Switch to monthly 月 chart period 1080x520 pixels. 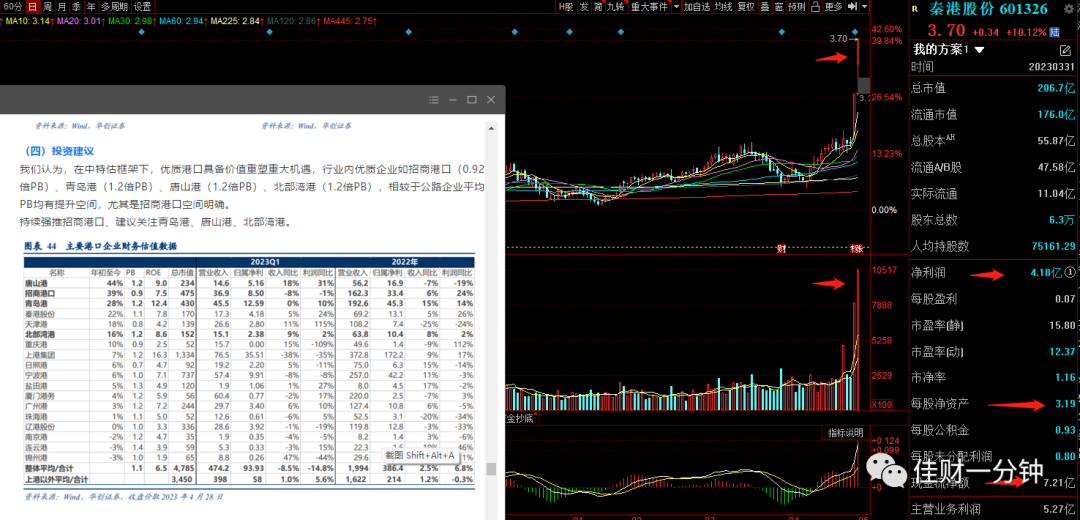62,7
